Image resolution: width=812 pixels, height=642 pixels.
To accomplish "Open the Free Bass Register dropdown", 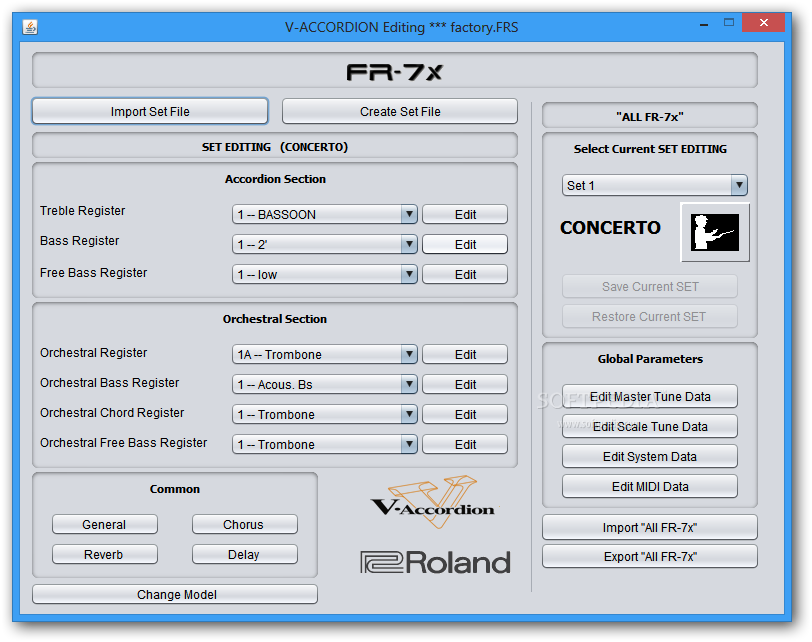I will (x=324, y=274).
